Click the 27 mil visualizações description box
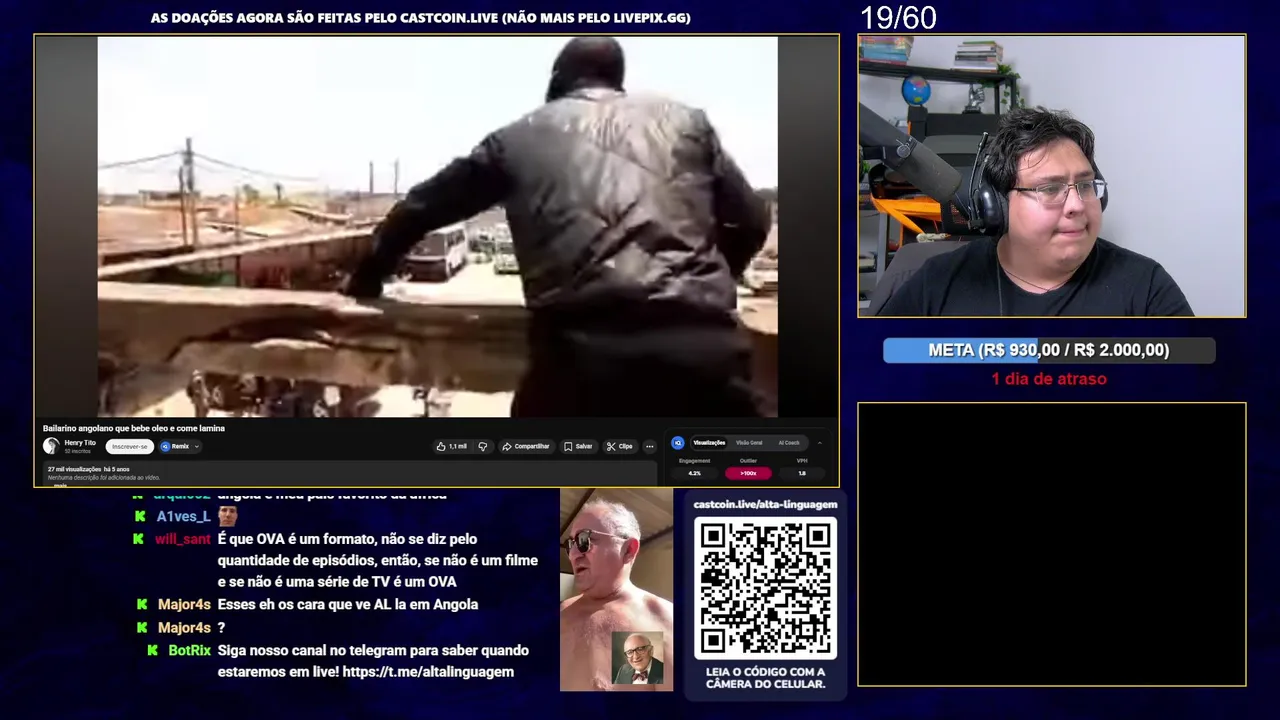 click(348, 473)
